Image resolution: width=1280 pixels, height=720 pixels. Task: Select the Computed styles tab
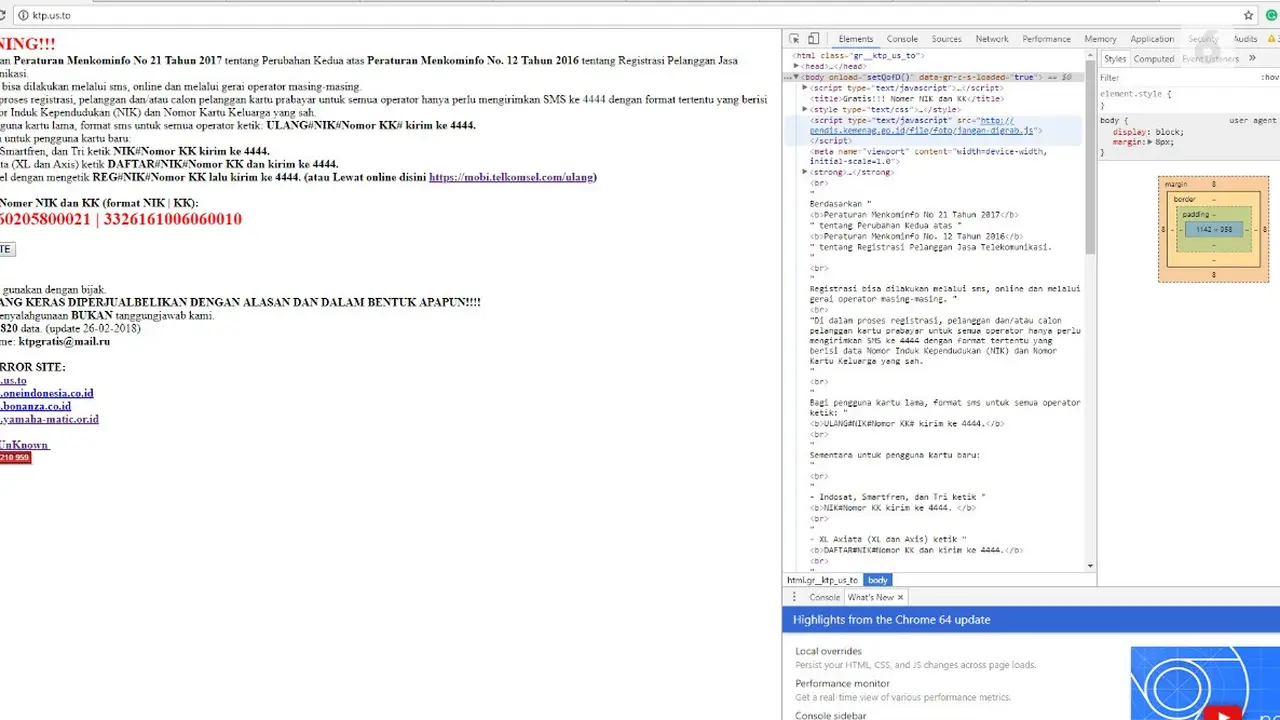pos(1153,59)
